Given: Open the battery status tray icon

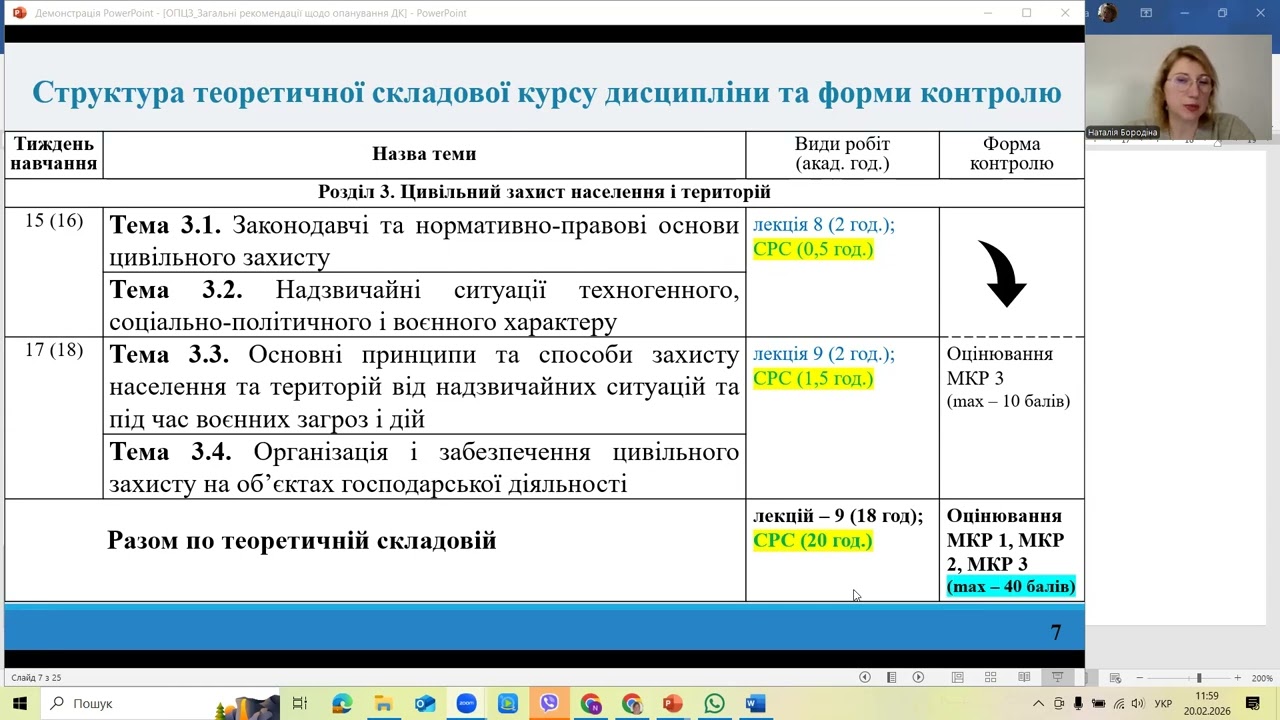Looking at the screenshot, I should [1098, 704].
